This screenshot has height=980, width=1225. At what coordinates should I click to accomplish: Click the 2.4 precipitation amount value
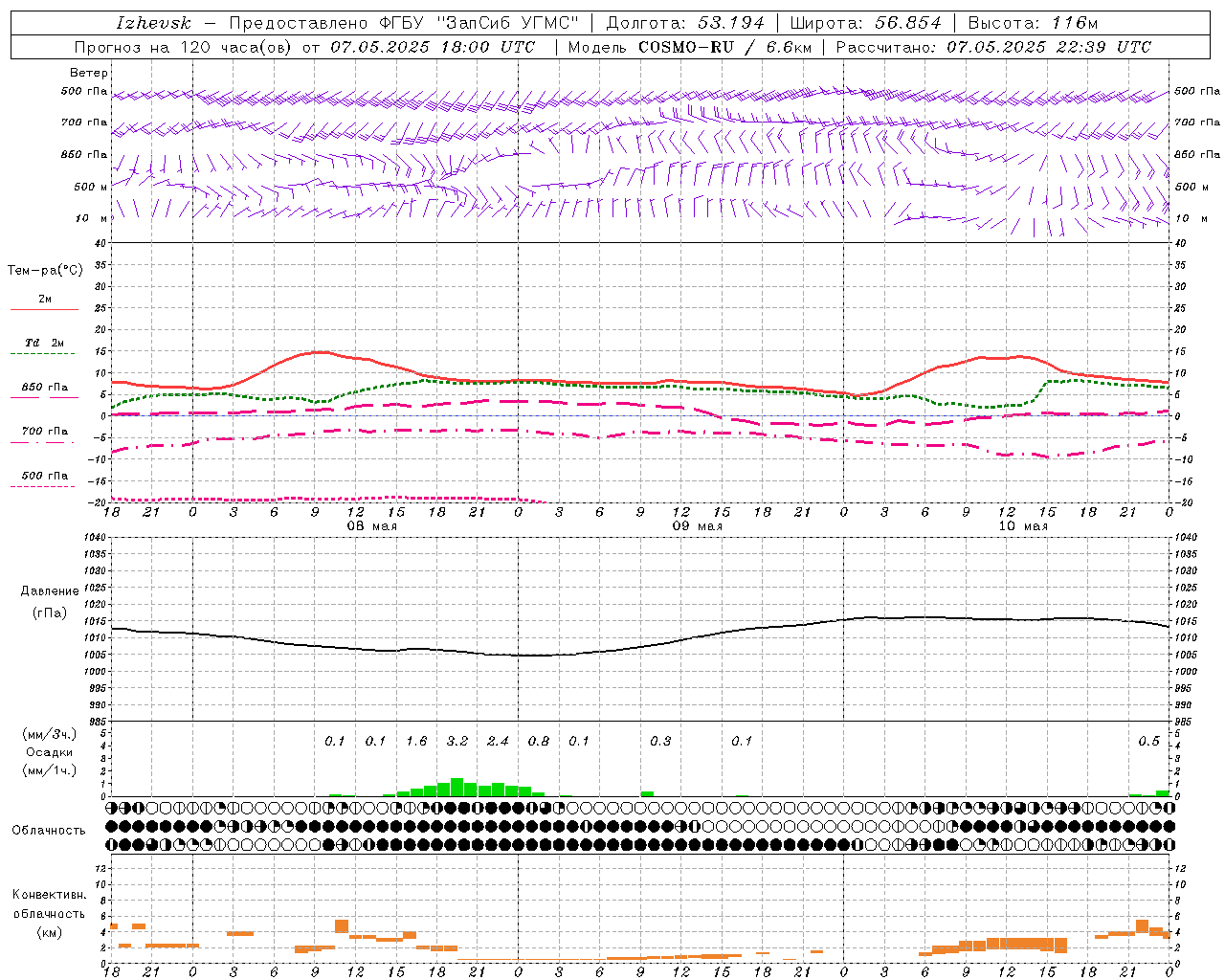[x=498, y=741]
